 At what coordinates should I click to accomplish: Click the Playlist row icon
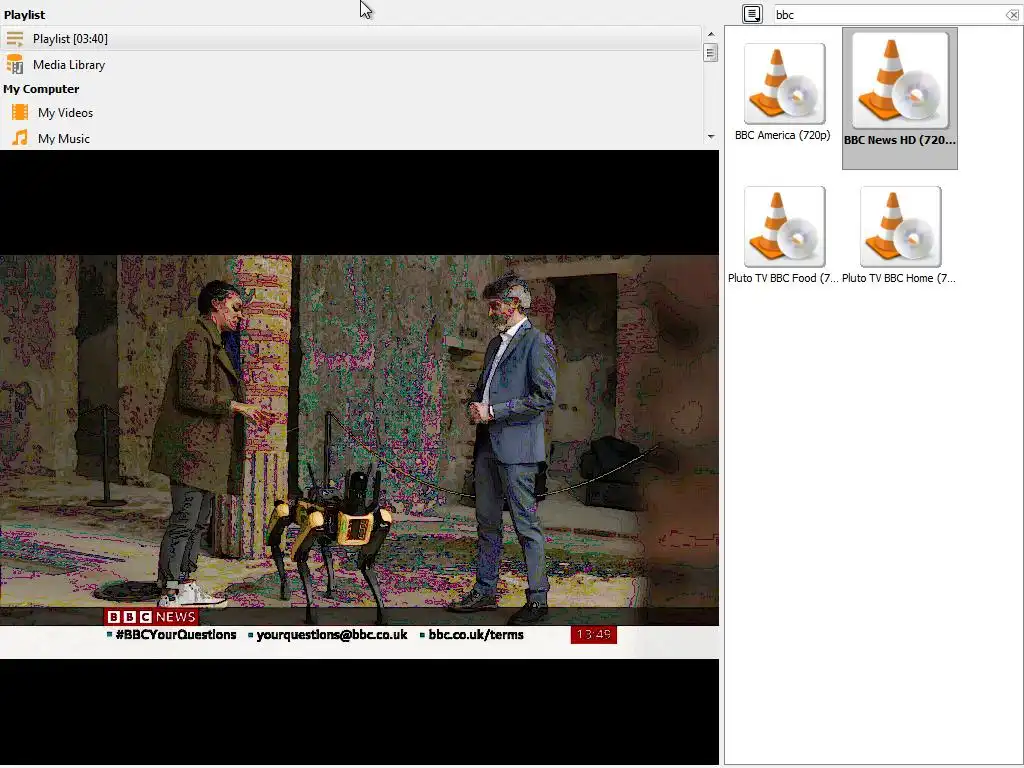pyautogui.click(x=15, y=39)
